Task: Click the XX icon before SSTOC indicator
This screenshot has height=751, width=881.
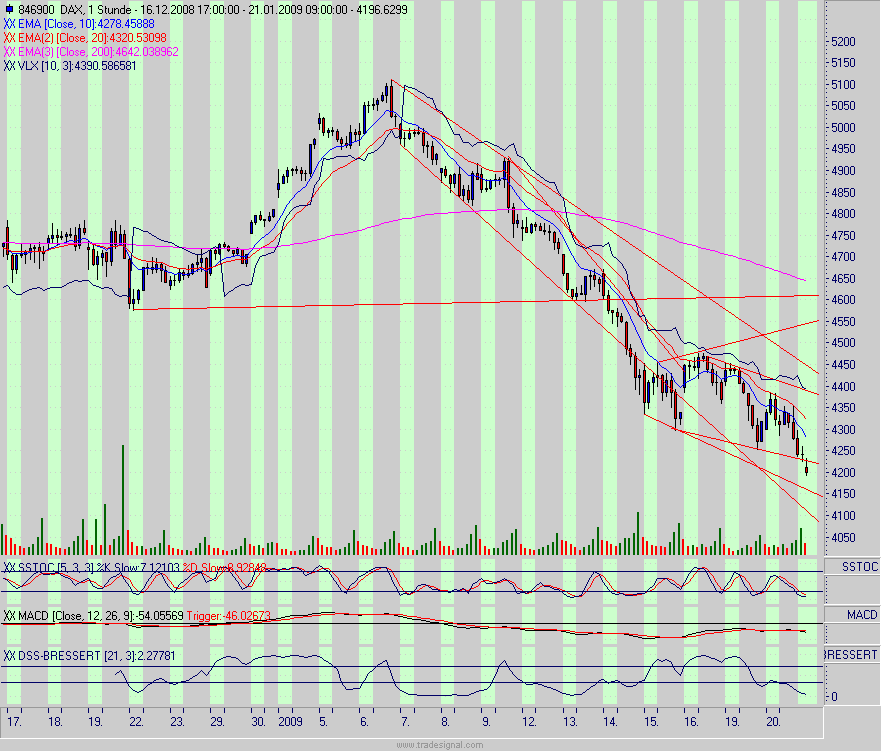Action: tap(8, 566)
